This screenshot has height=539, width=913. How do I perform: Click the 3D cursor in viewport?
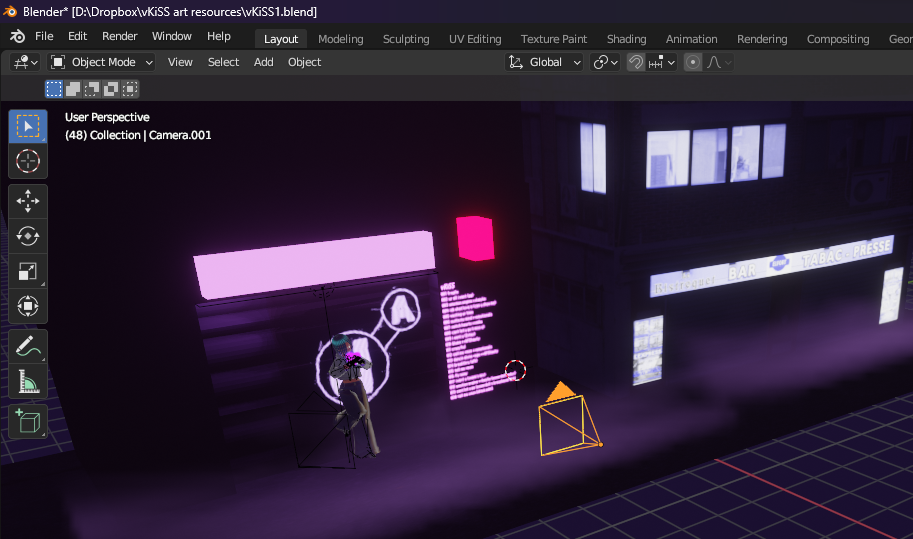pyautogui.click(x=515, y=370)
